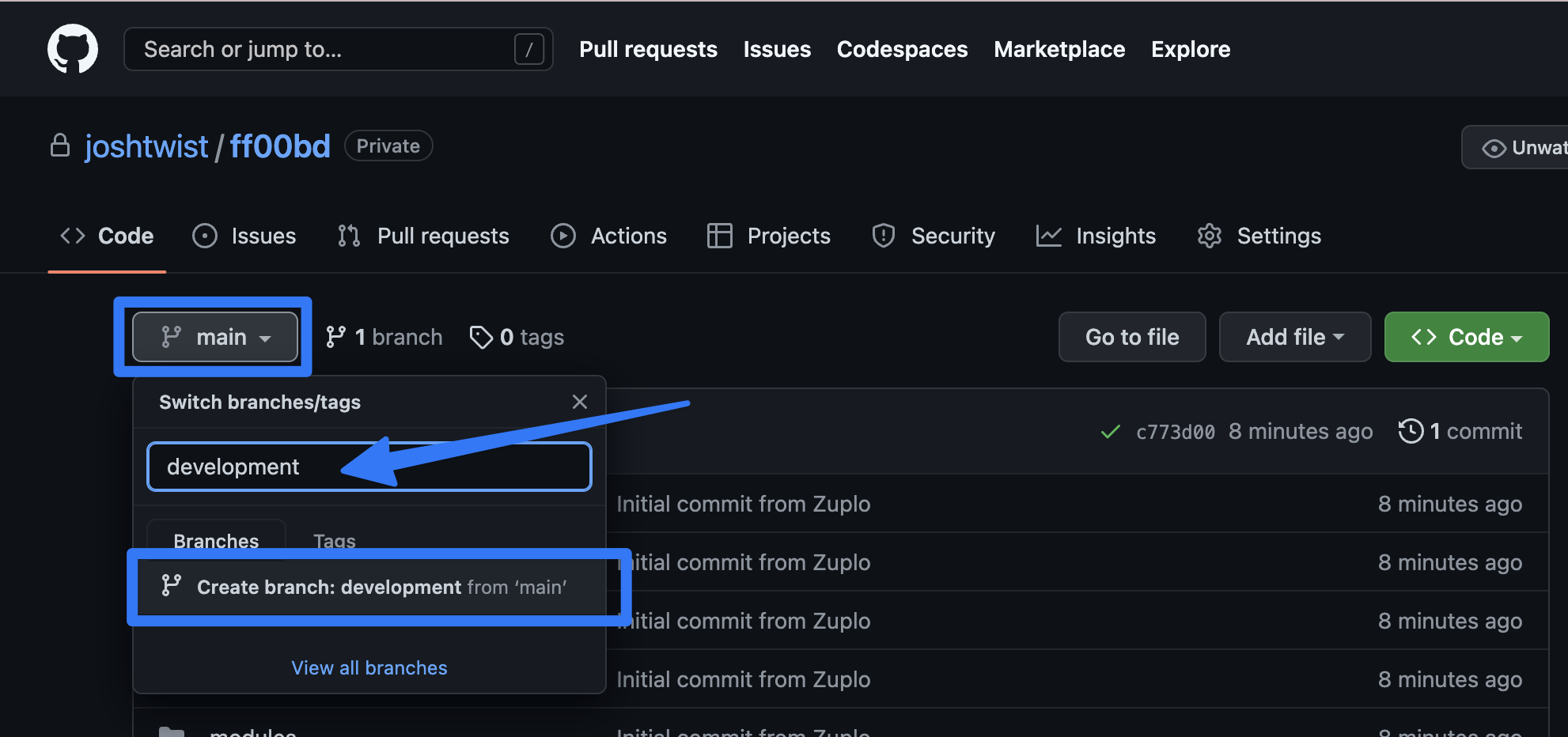This screenshot has height=737, width=1568.
Task: Open Pull requests in top navigation
Action: (x=648, y=49)
